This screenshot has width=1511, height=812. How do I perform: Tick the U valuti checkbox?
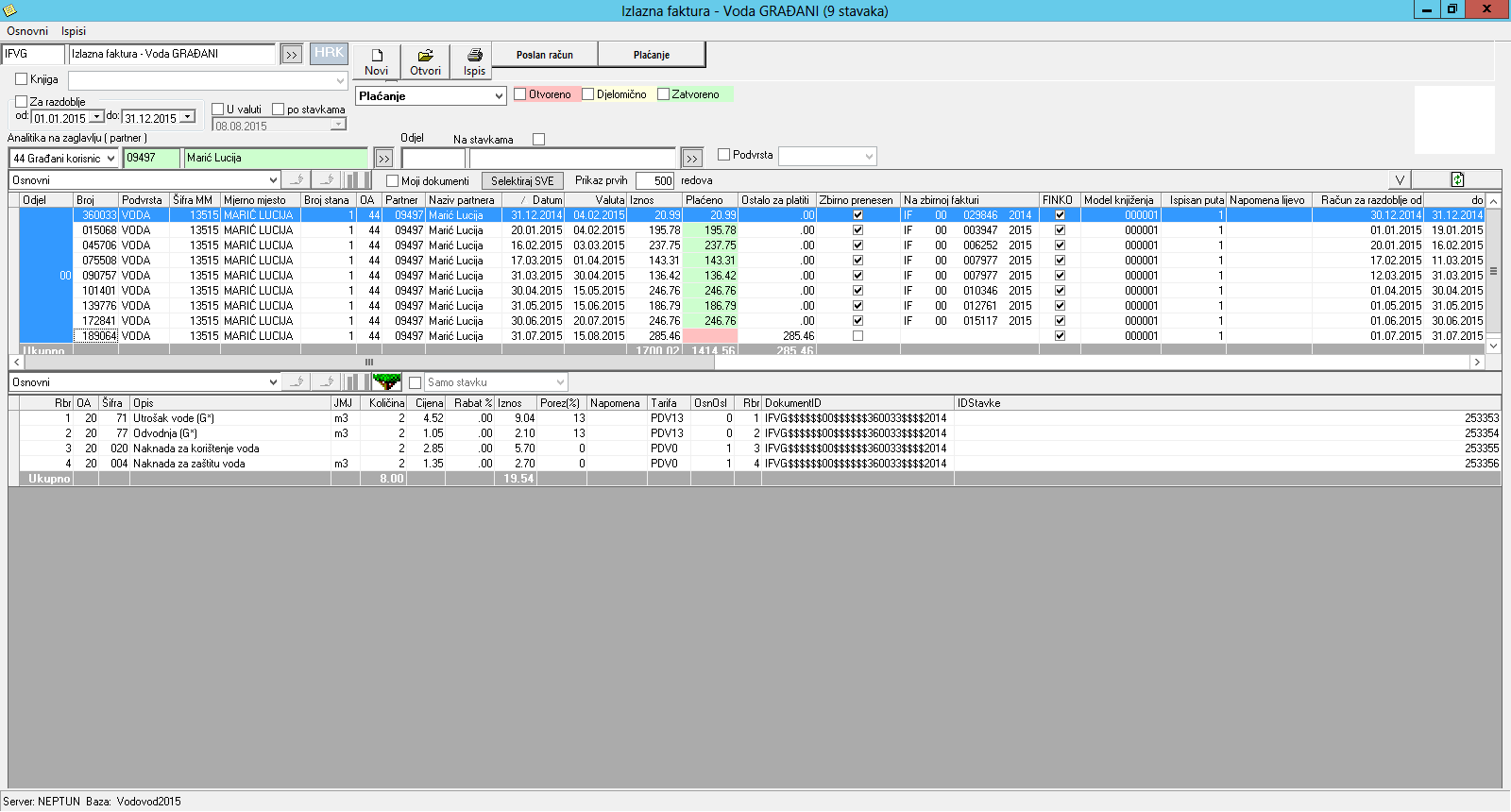(x=218, y=110)
